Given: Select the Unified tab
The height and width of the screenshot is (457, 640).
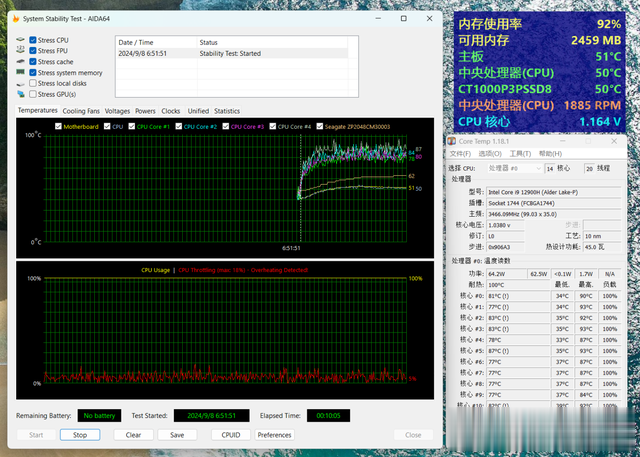Looking at the screenshot, I should coord(198,111).
